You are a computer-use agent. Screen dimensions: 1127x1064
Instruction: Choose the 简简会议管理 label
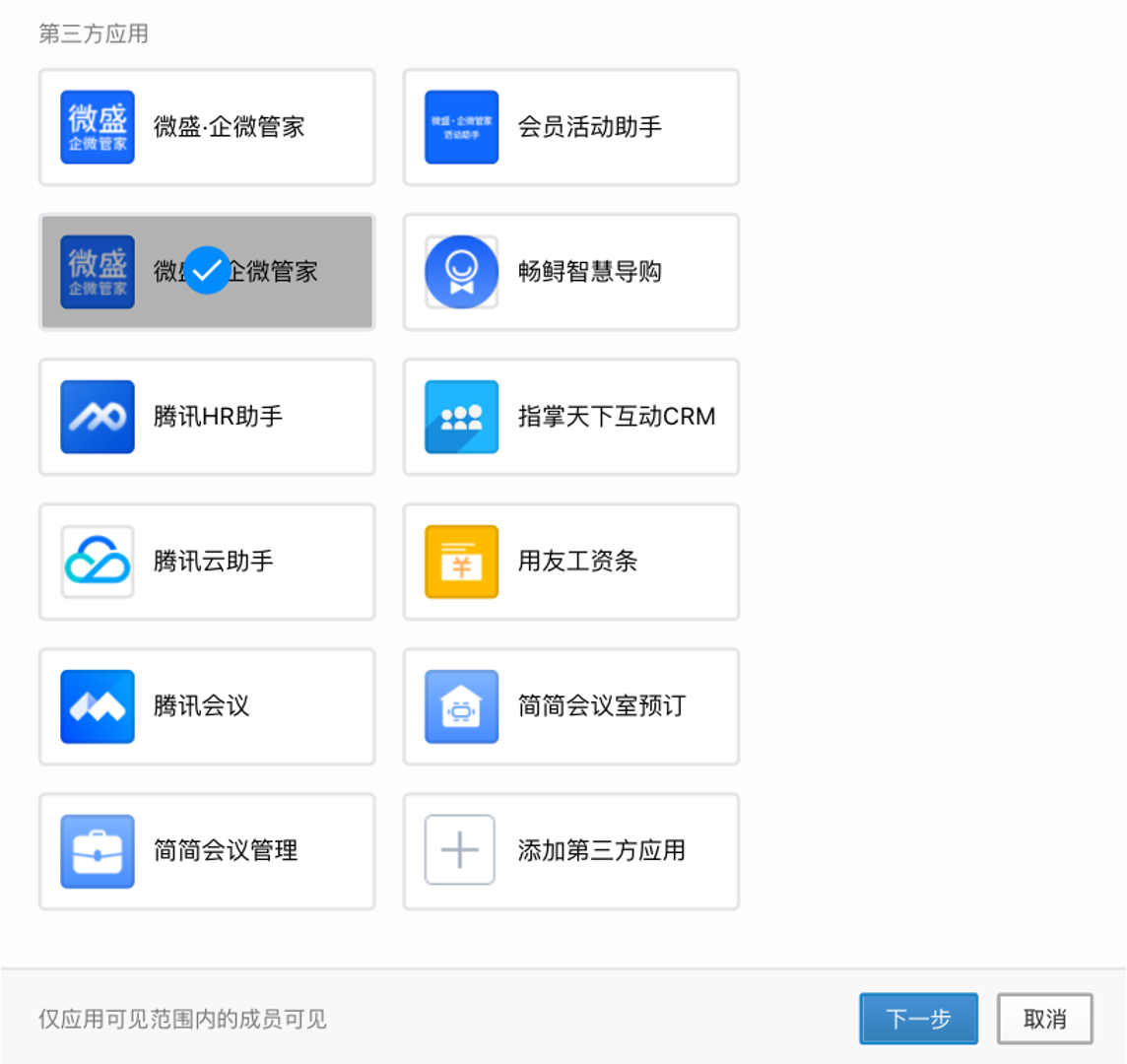point(226,851)
